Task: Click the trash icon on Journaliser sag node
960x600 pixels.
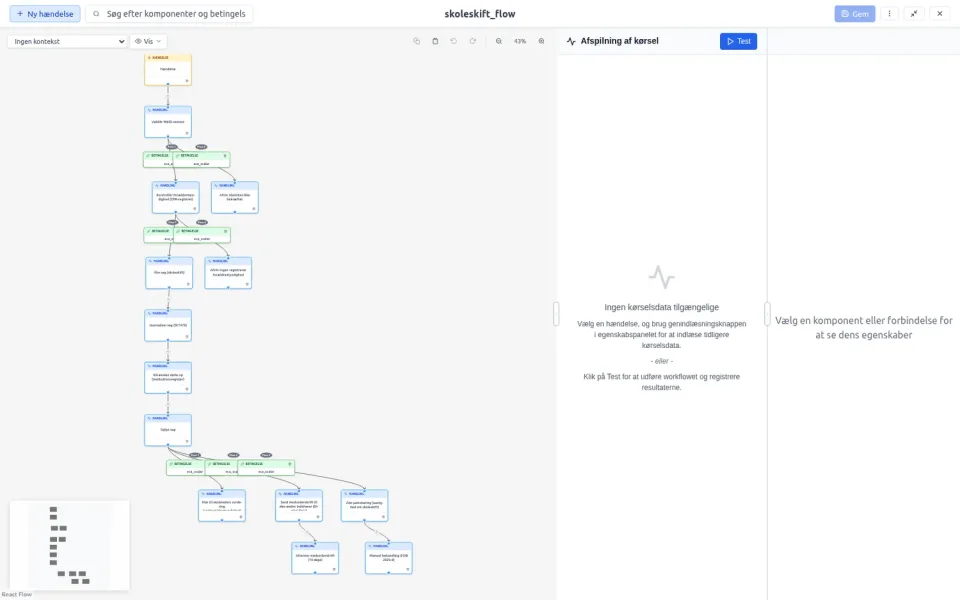Action: click(187, 337)
